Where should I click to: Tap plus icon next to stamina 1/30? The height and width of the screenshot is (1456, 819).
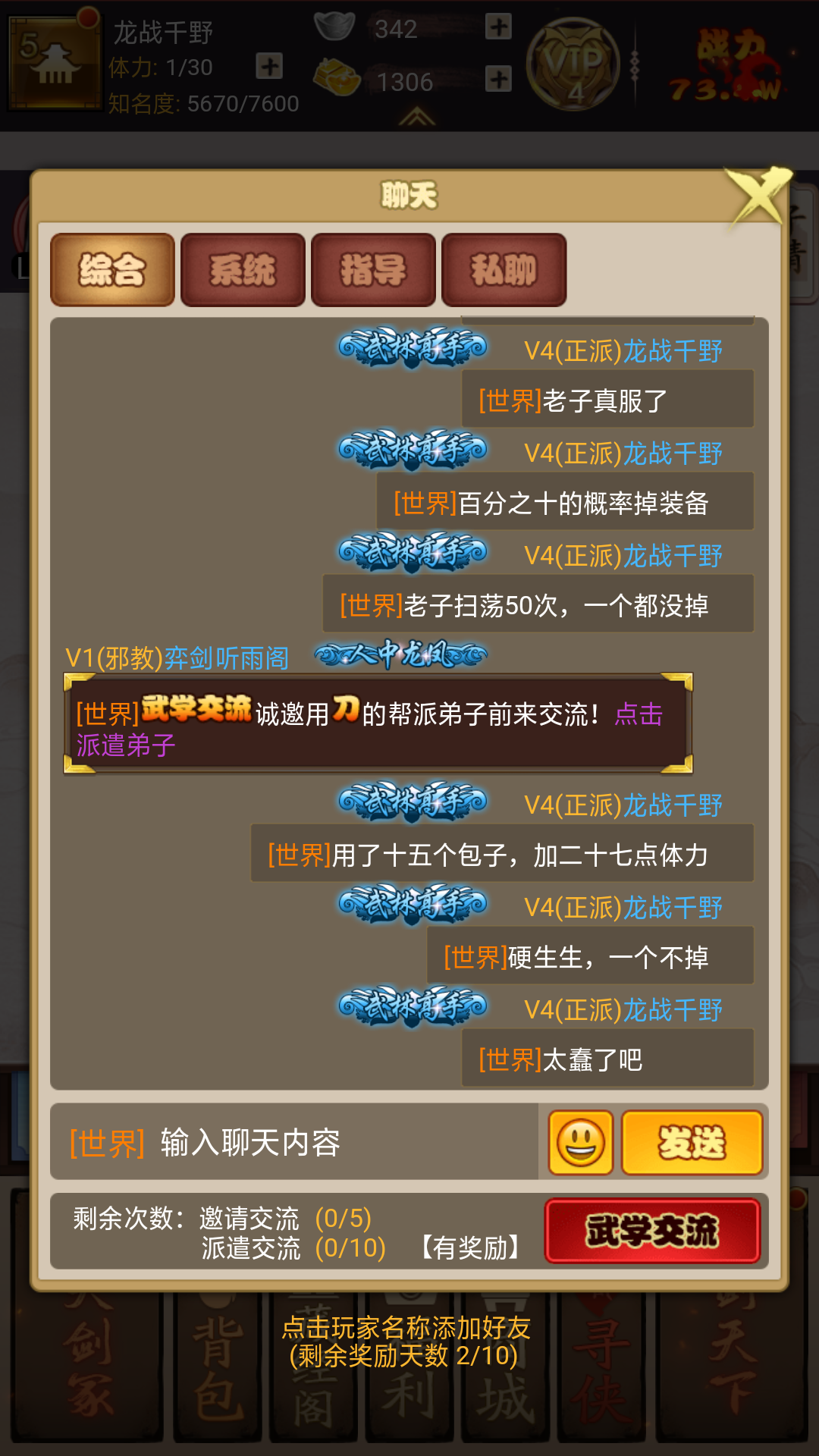(x=269, y=66)
